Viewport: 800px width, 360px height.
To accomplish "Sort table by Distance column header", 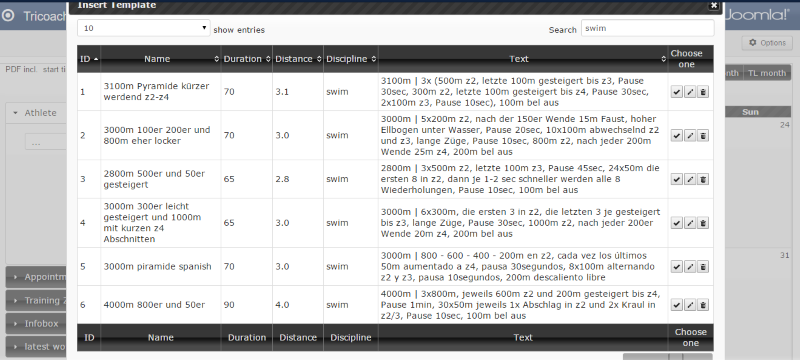I will pyautogui.click(x=298, y=59).
